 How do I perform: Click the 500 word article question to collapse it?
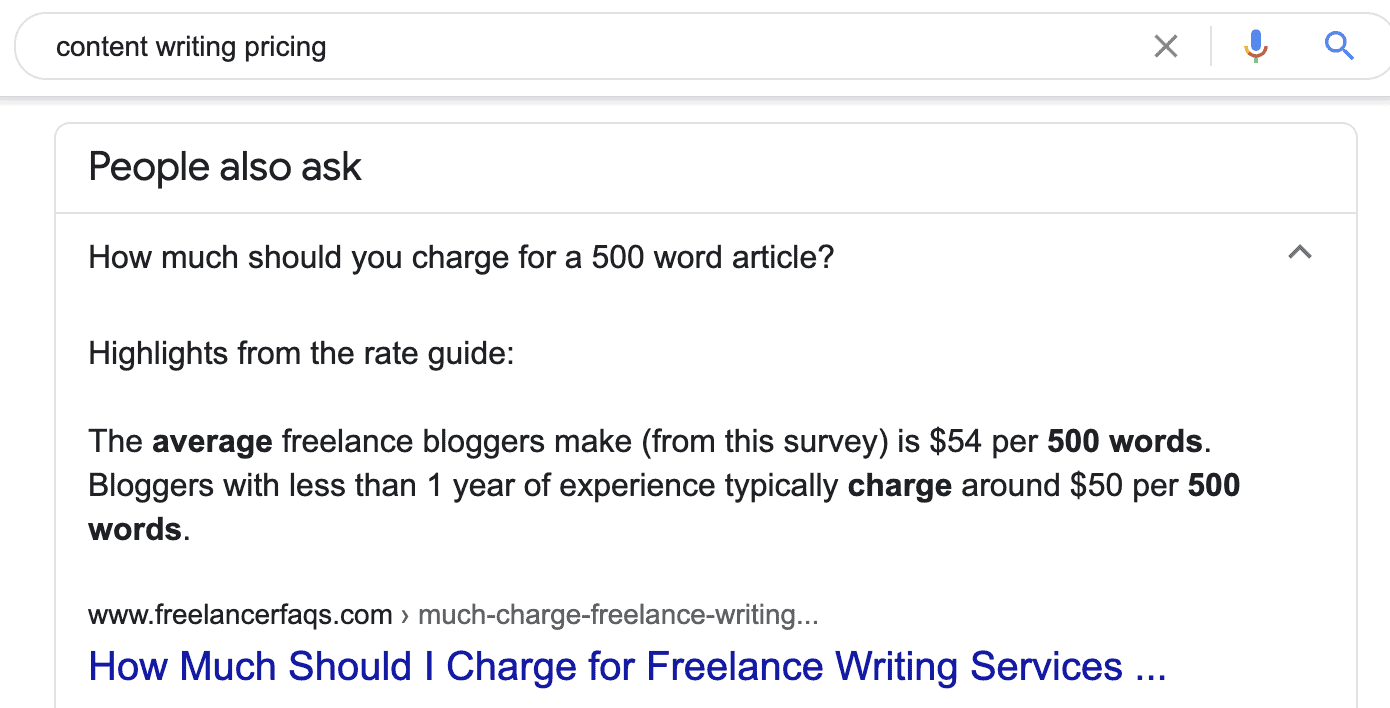point(460,257)
